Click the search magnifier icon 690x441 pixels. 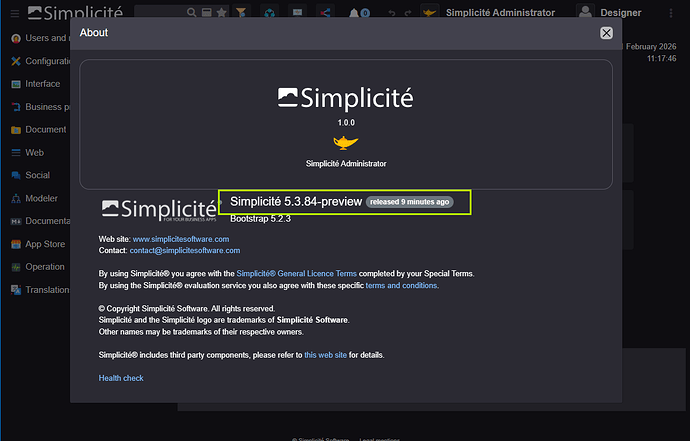[x=192, y=13]
